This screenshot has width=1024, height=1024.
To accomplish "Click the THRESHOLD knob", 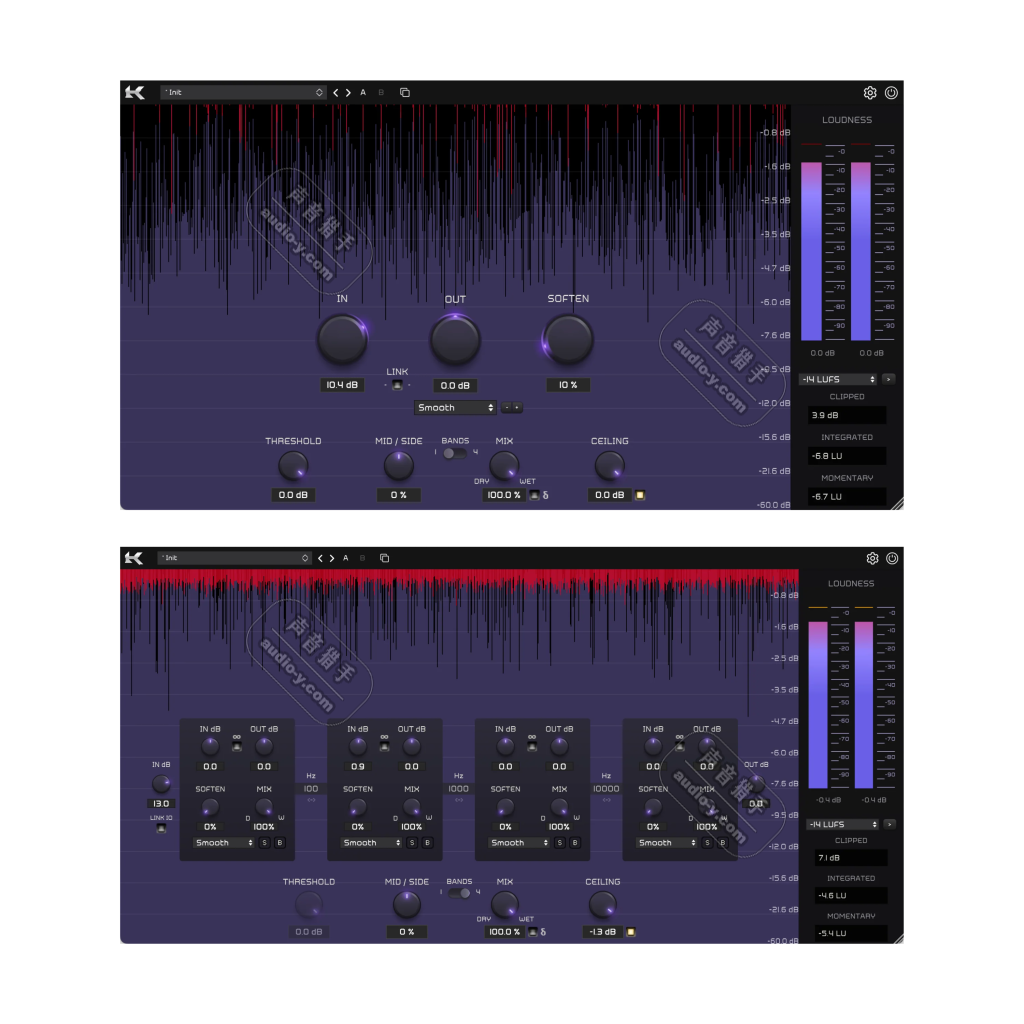I will [x=293, y=465].
